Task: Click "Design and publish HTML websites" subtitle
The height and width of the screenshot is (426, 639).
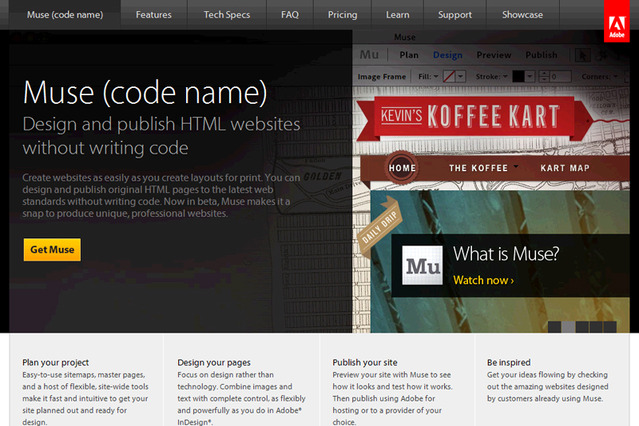Action: [x=161, y=124]
